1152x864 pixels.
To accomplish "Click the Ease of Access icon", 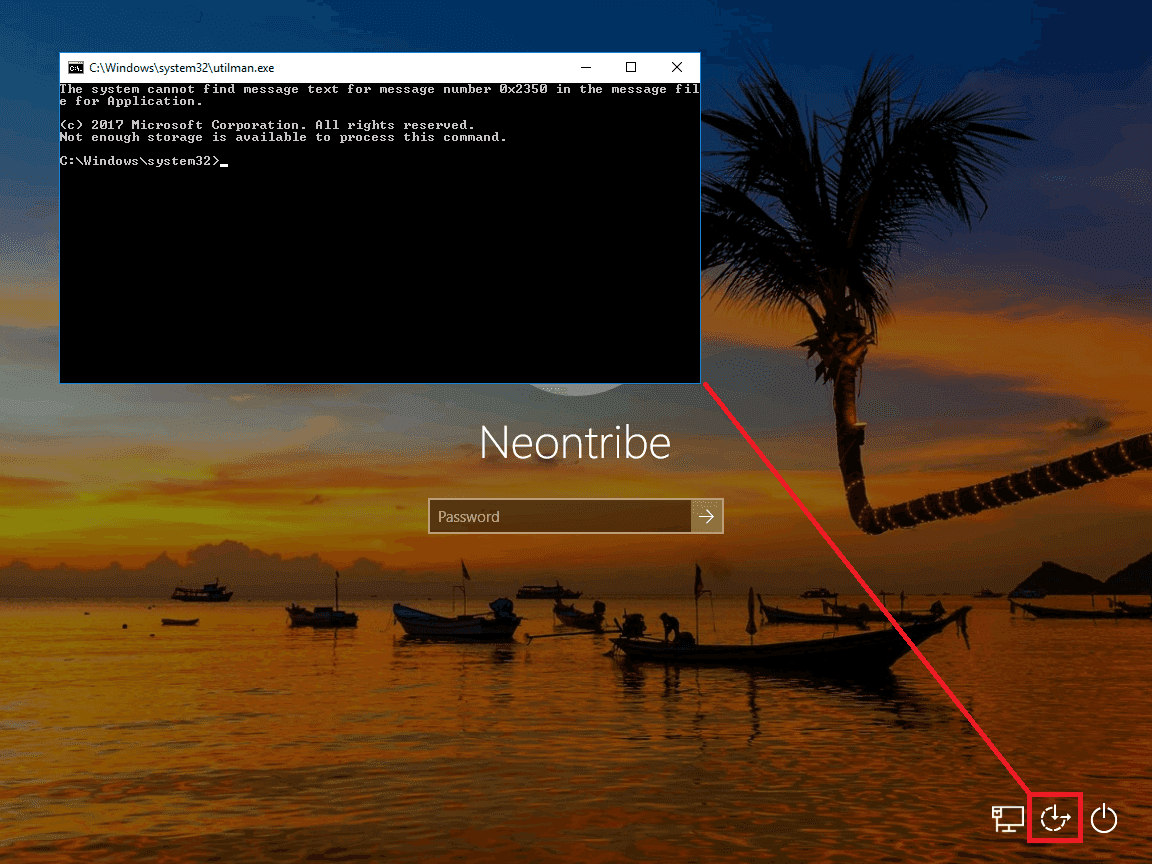I will 1055,818.
